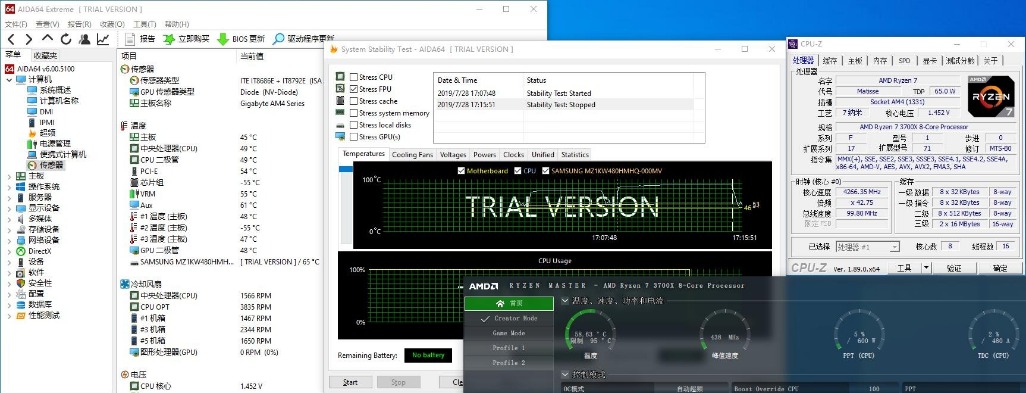
Task: Uncheck the Stress FPU checkbox
Action: [x=353, y=89]
